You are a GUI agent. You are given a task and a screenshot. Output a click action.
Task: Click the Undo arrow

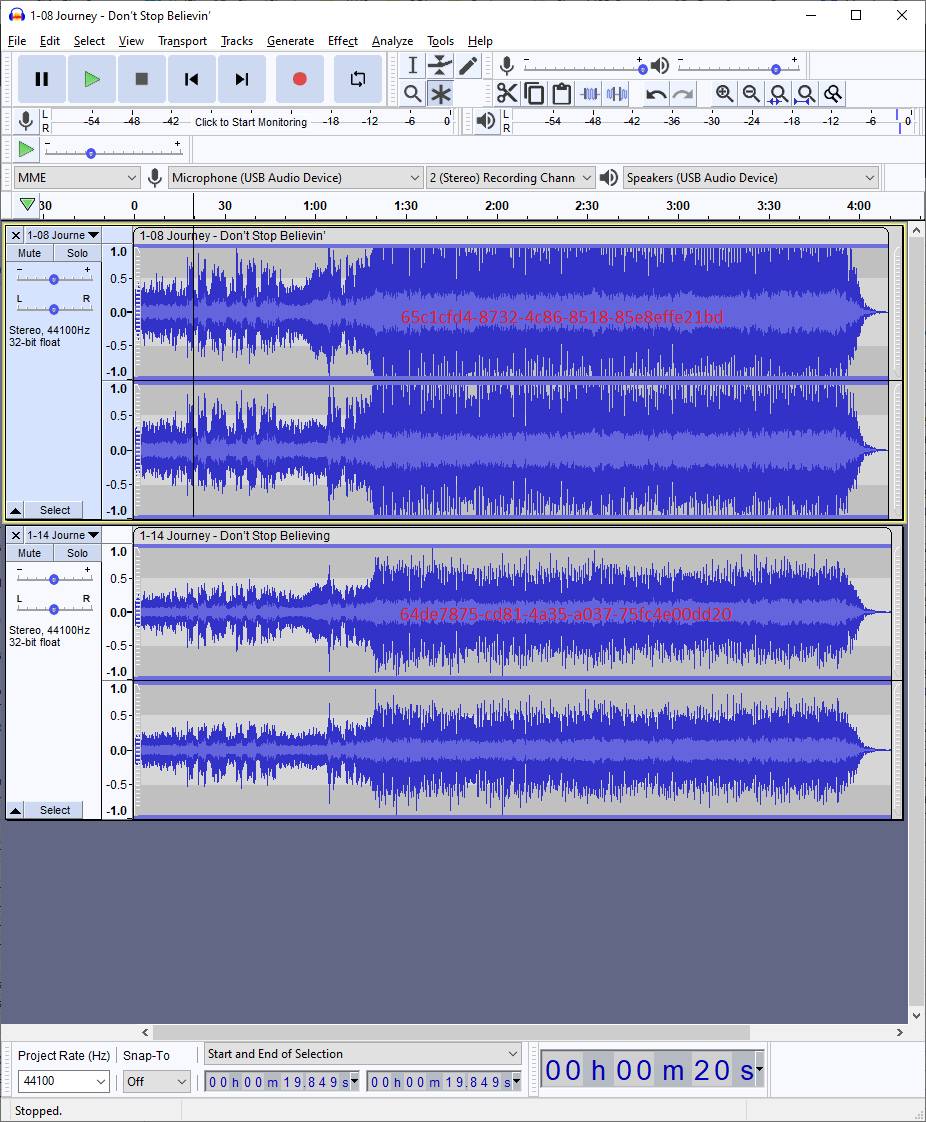[655, 94]
